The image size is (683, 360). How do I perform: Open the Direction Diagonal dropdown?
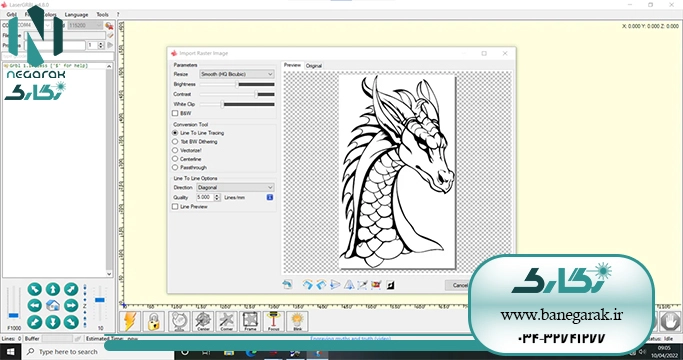click(x=235, y=187)
